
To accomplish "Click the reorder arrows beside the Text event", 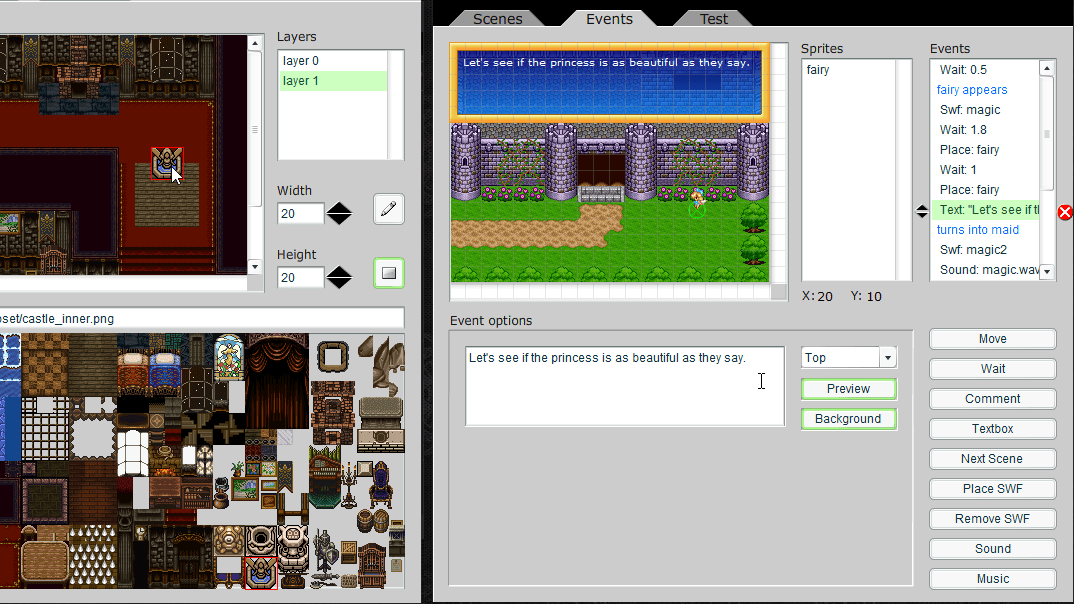I will pyautogui.click(x=922, y=211).
